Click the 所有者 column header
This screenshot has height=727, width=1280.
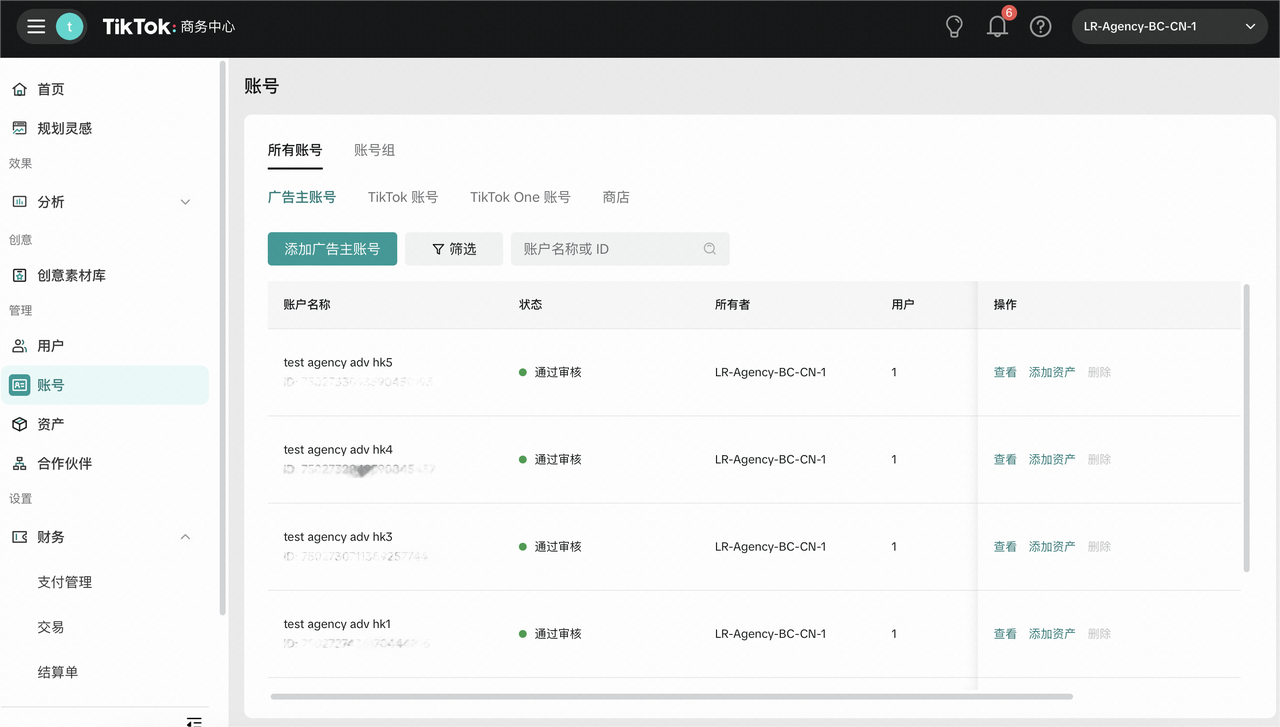click(733, 304)
